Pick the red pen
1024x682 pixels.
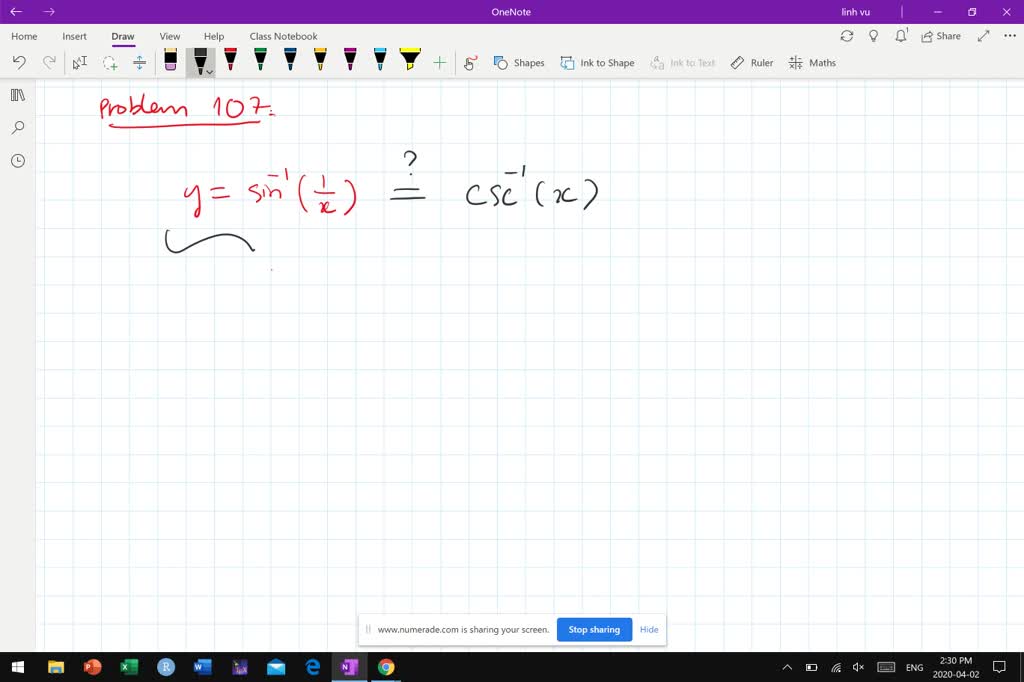(230, 62)
